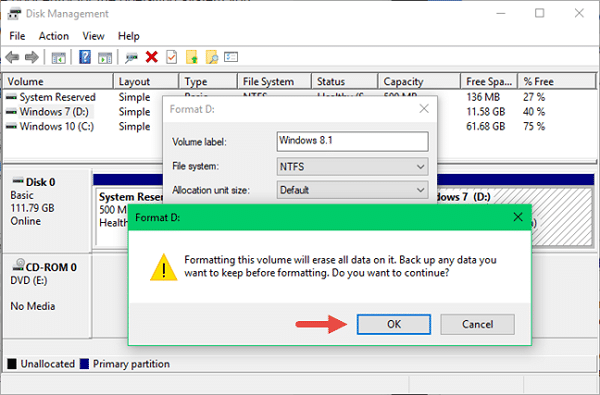Click the 136 MB free space cell
The width and height of the screenshot is (600, 395).
coord(483,97)
